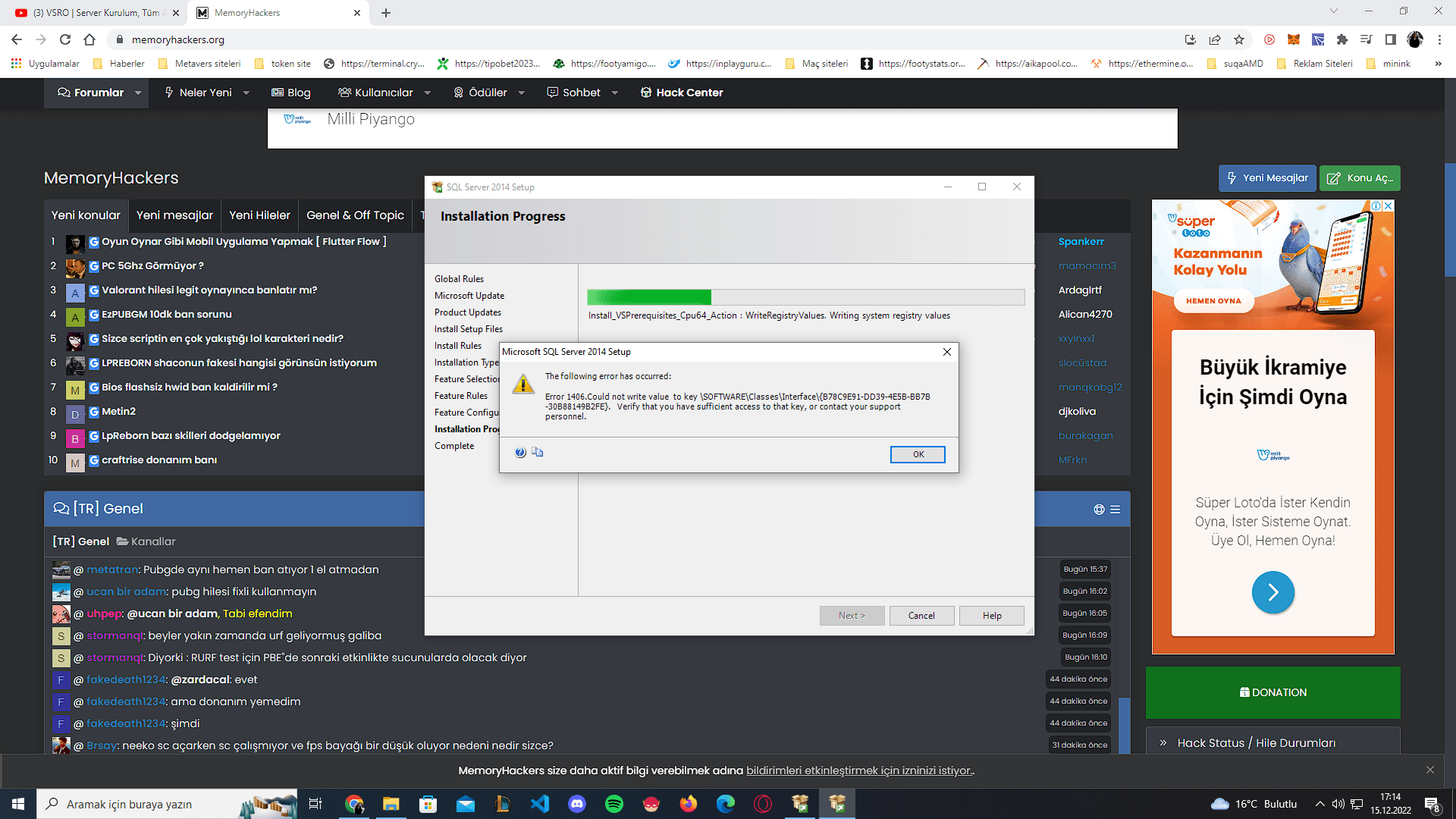This screenshot has width=1456, height=819.
Task: Bookmark this page with the star icon
Action: click(x=1239, y=39)
